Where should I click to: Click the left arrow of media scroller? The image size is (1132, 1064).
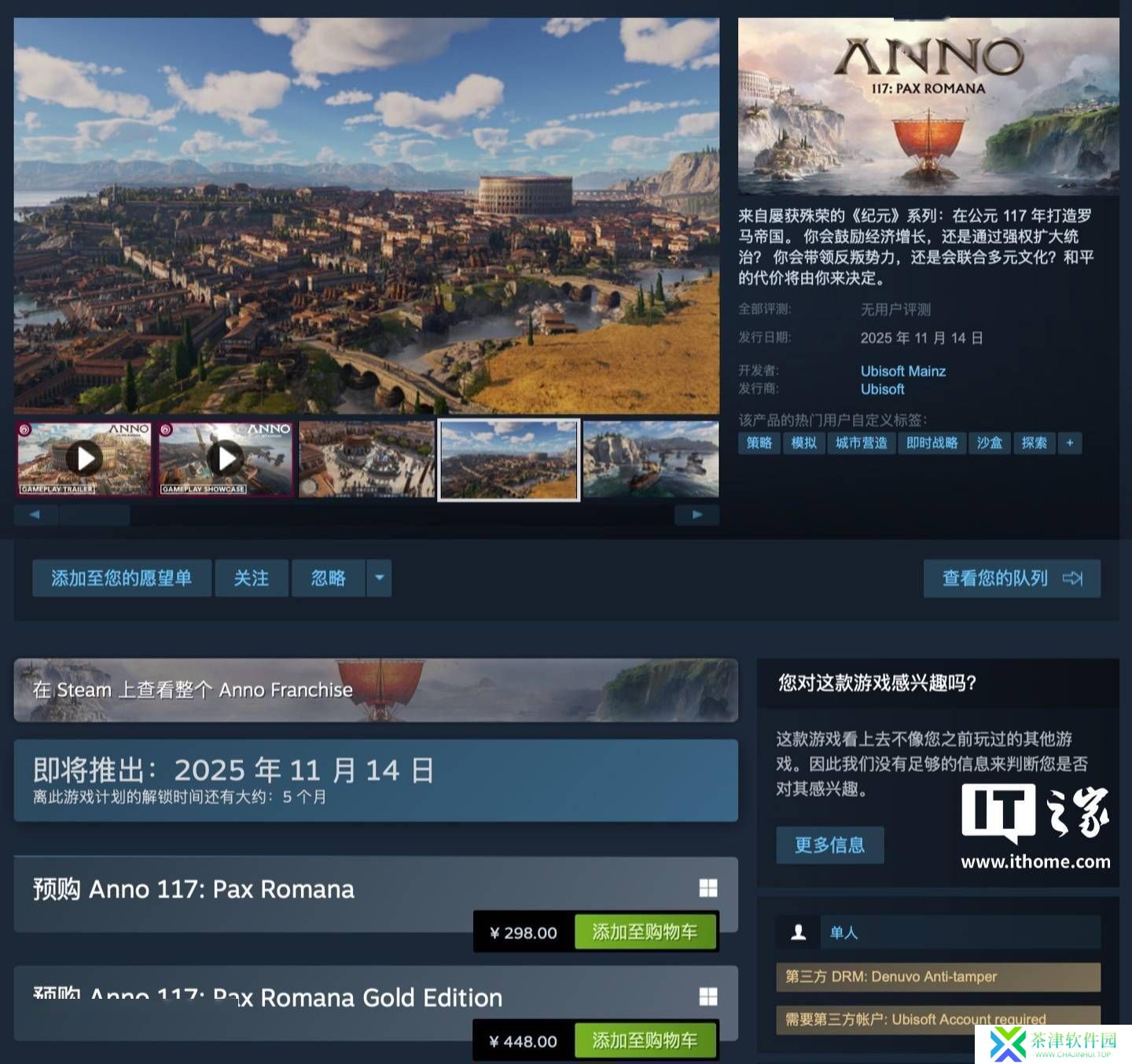pos(35,515)
